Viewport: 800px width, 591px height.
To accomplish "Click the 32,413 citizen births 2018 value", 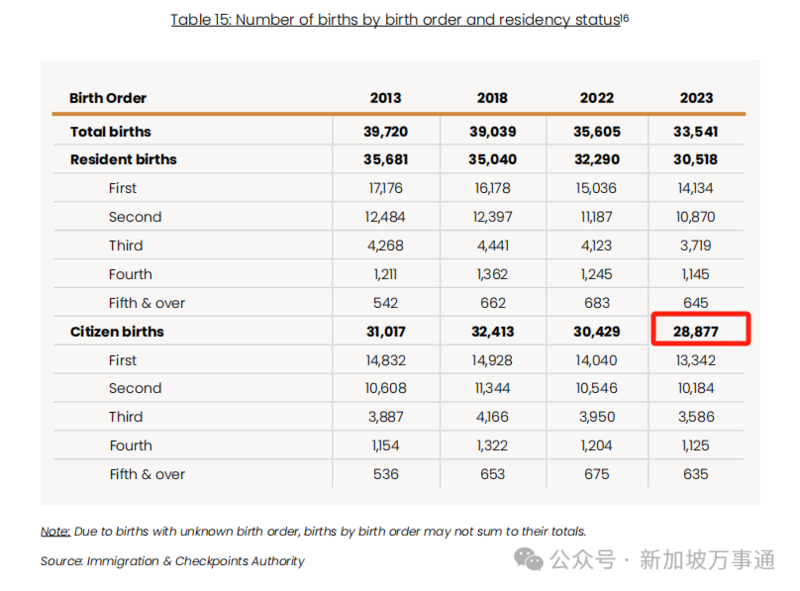I will point(493,332).
